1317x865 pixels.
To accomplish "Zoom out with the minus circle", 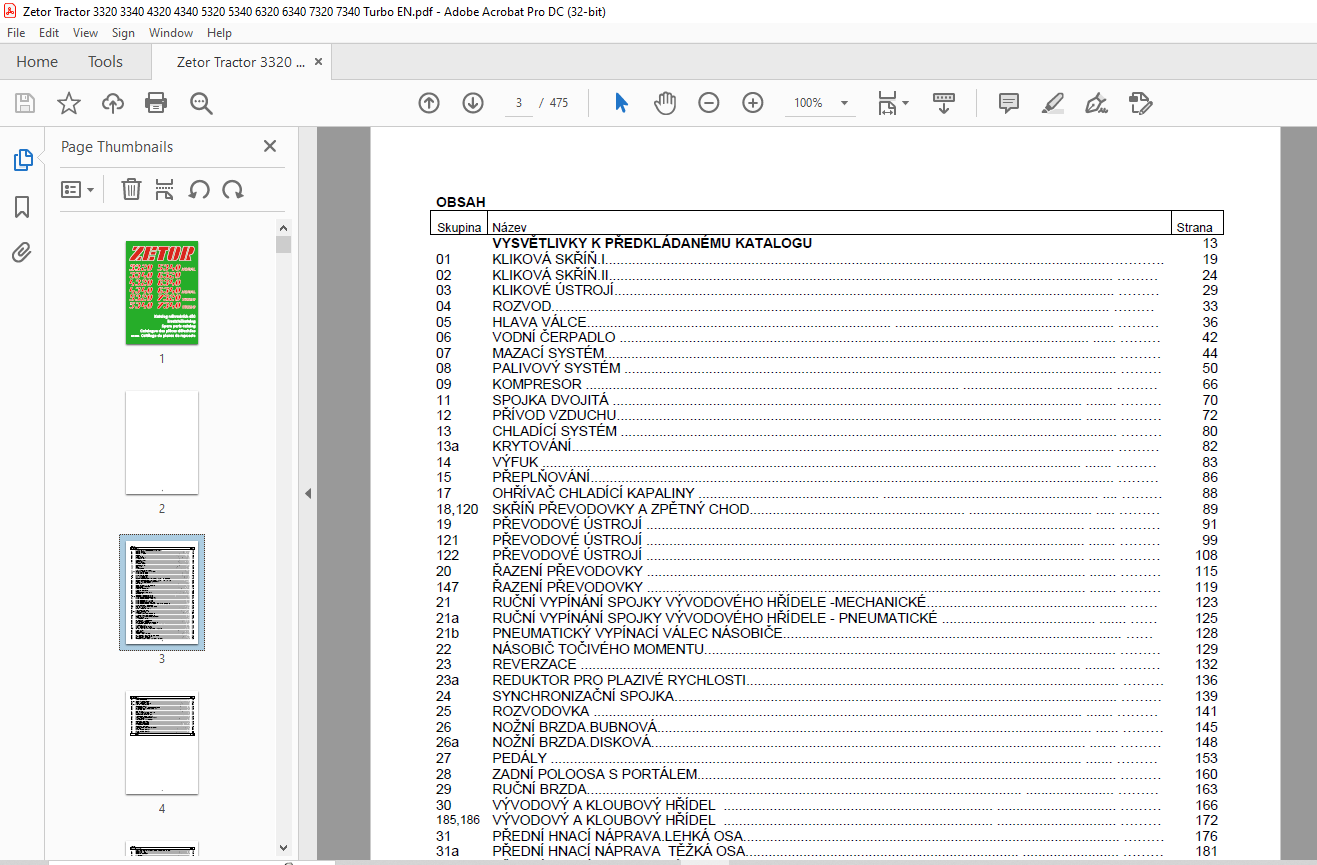I will pos(709,103).
